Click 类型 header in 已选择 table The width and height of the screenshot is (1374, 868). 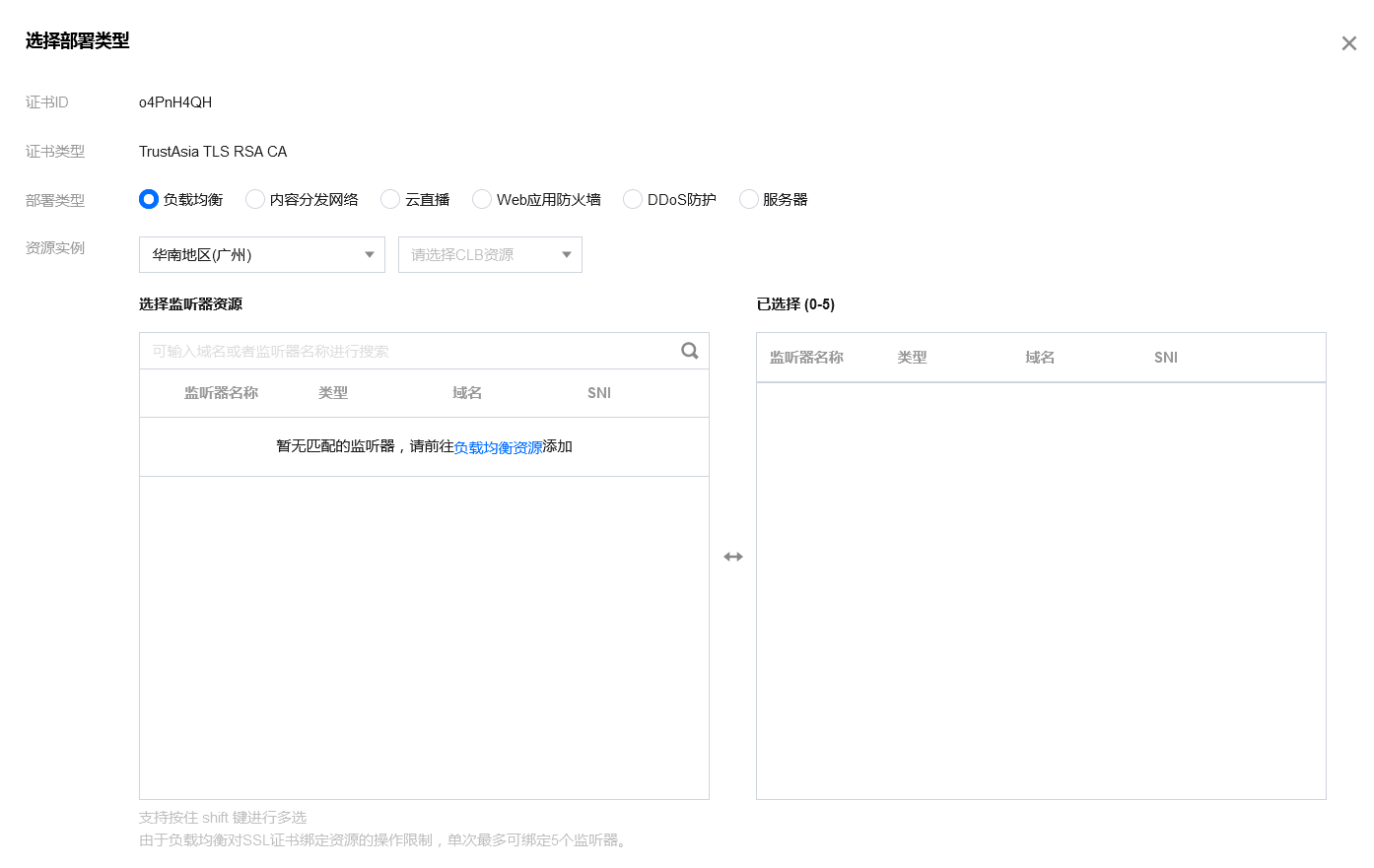(912, 358)
